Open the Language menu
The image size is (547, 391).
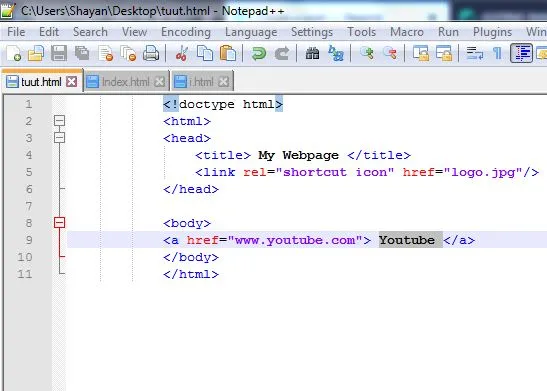pos(251,32)
